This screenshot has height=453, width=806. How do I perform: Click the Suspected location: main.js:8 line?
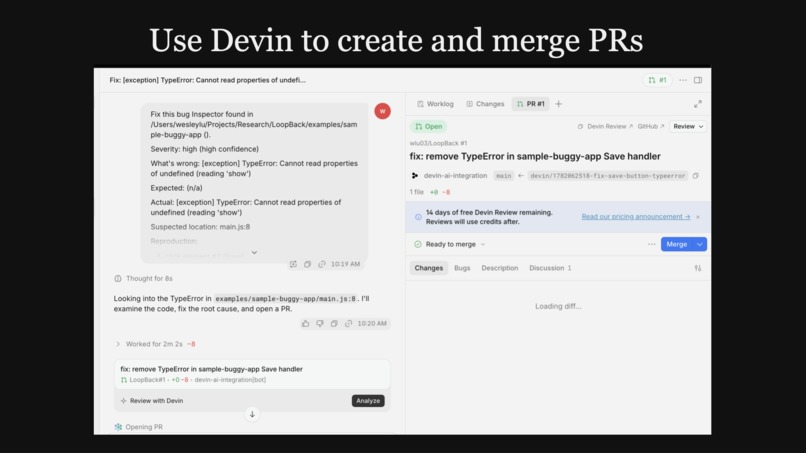(200, 227)
